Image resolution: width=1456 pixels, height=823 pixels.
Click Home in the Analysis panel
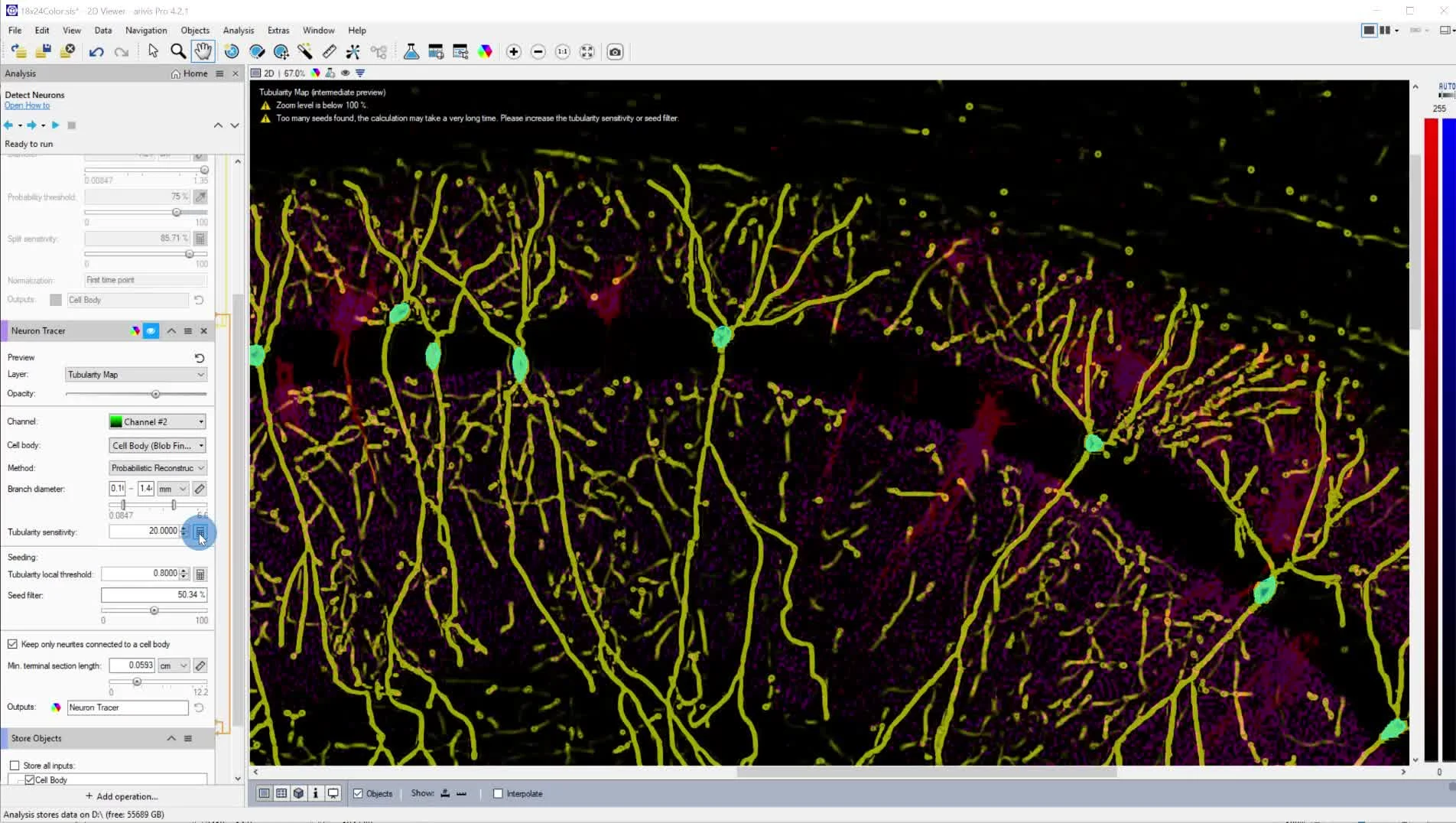tap(190, 73)
